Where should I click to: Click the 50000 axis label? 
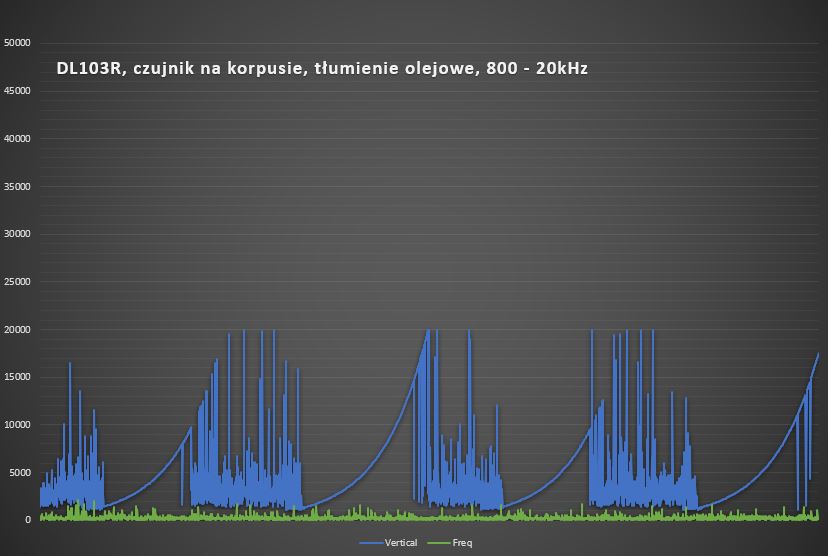[x=17, y=43]
